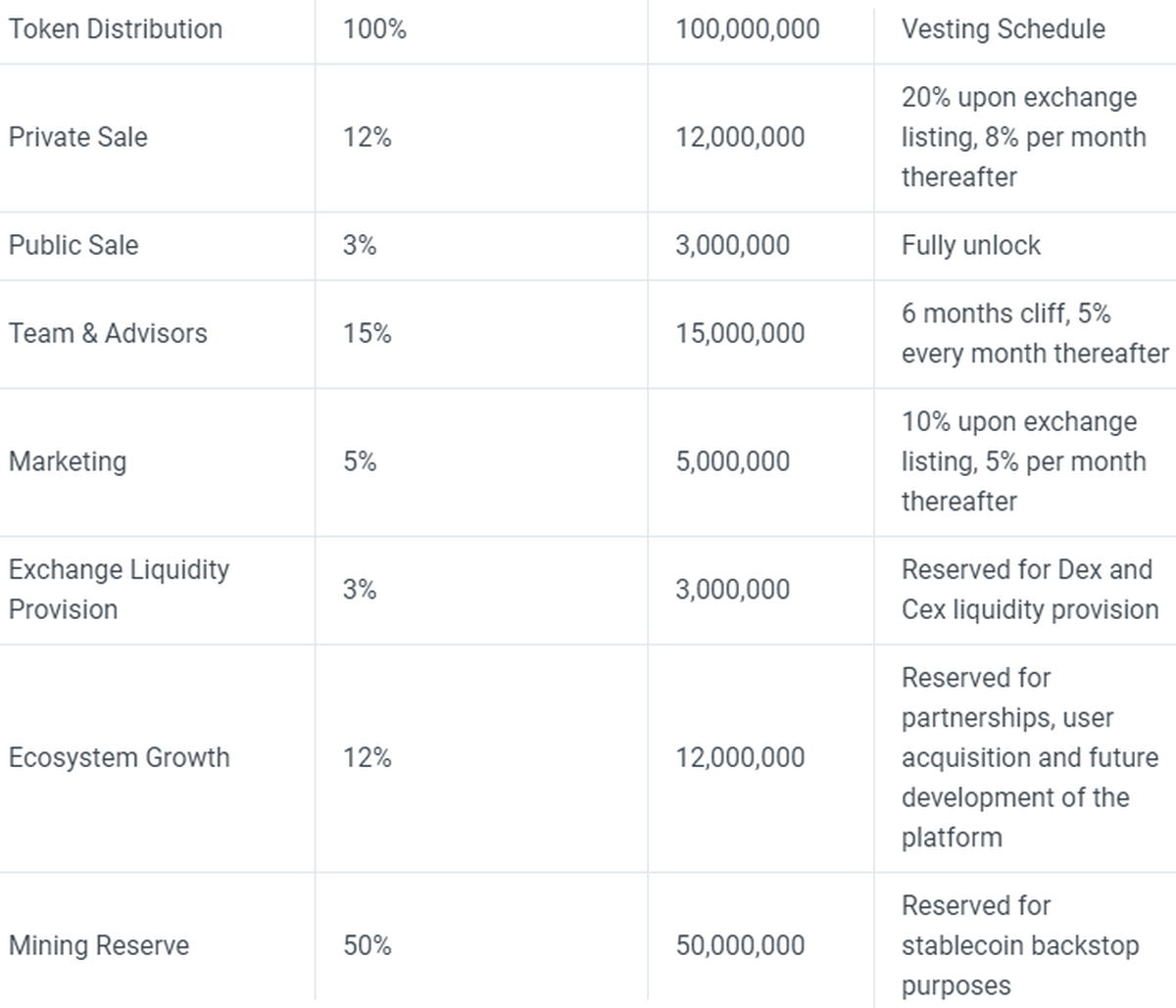Click the 50,000,000 Mining Reserve amount
This screenshot has height=1008, width=1176.
pos(740,945)
